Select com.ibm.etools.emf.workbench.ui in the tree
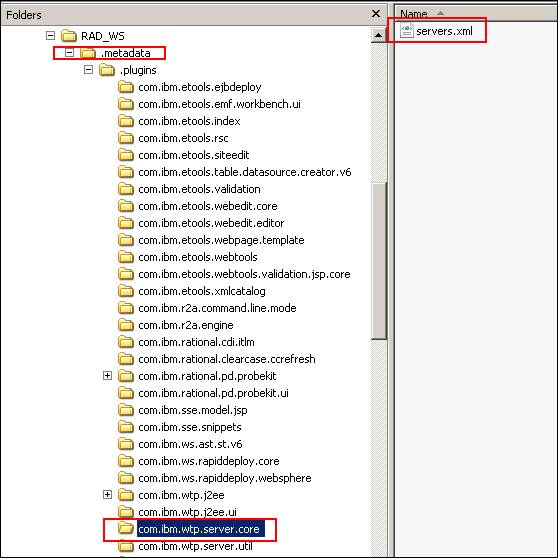Viewport: 558px width, 558px height. pos(219,104)
